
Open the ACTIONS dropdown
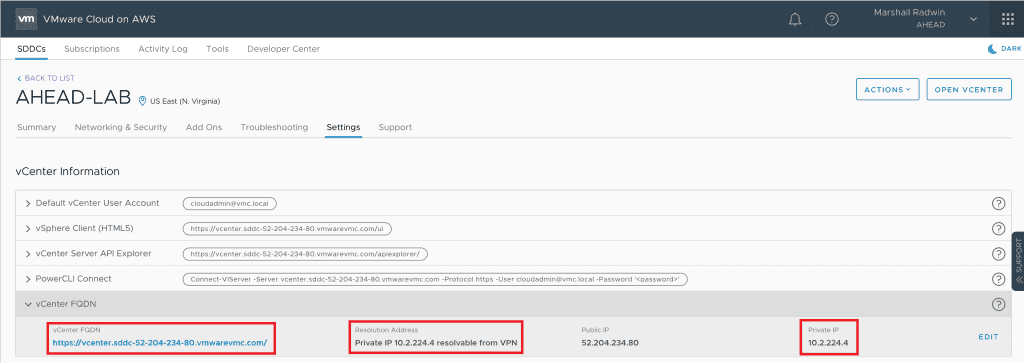pyautogui.click(x=888, y=89)
